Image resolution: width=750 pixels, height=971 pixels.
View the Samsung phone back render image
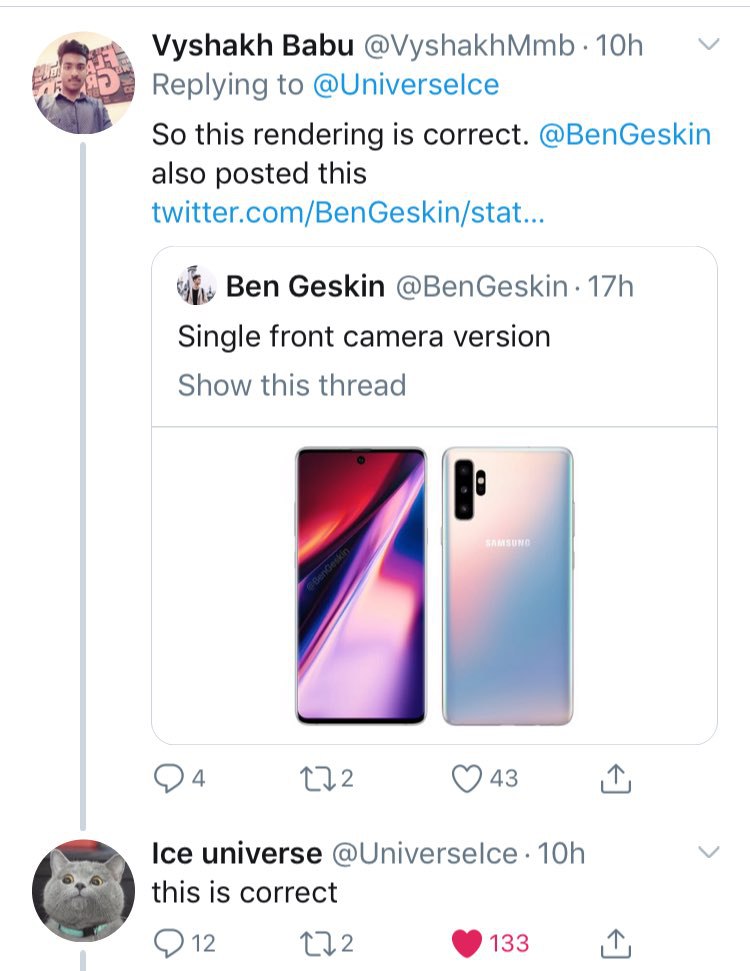tap(507, 585)
